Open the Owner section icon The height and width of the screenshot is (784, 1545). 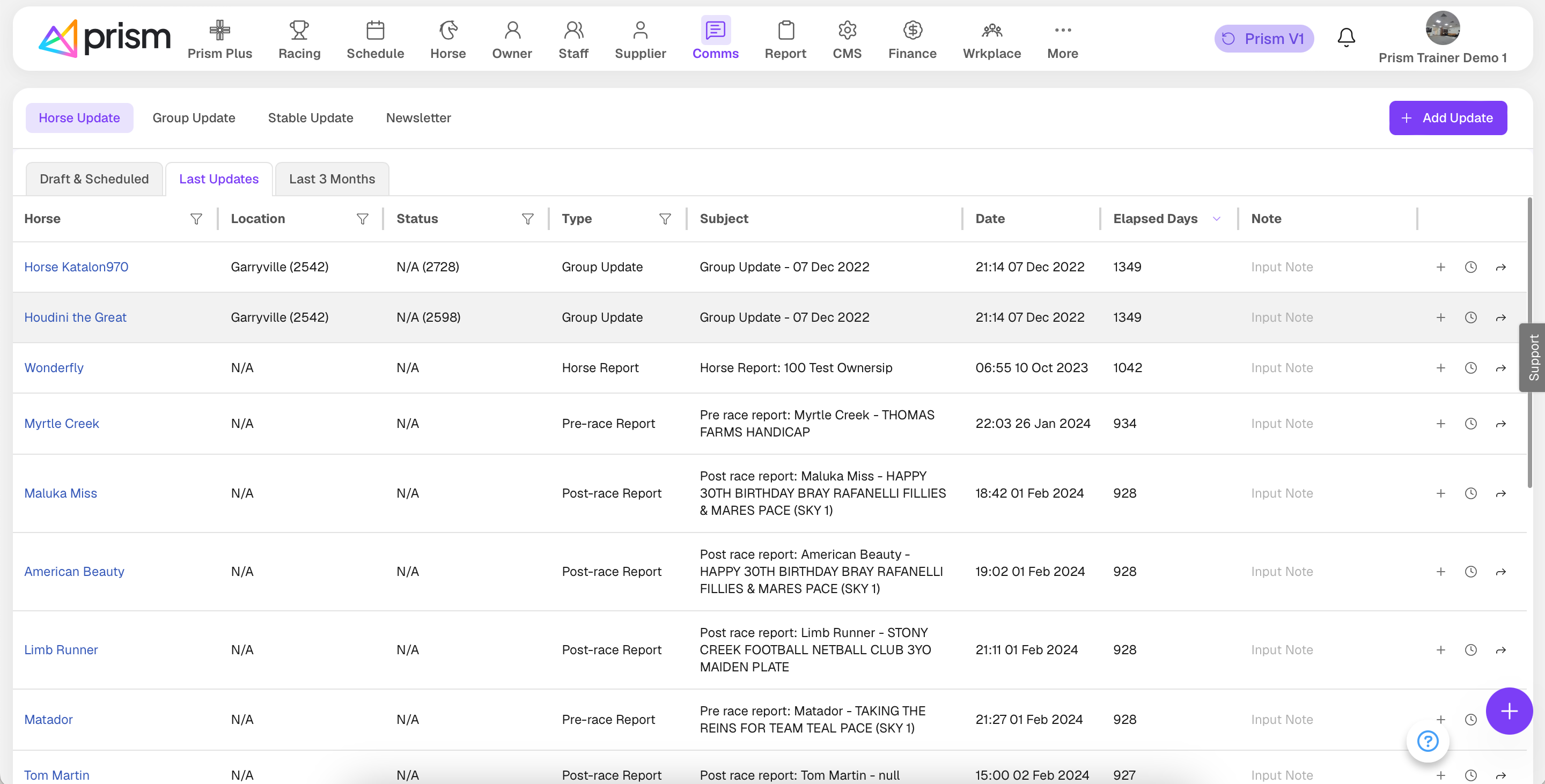[512, 30]
